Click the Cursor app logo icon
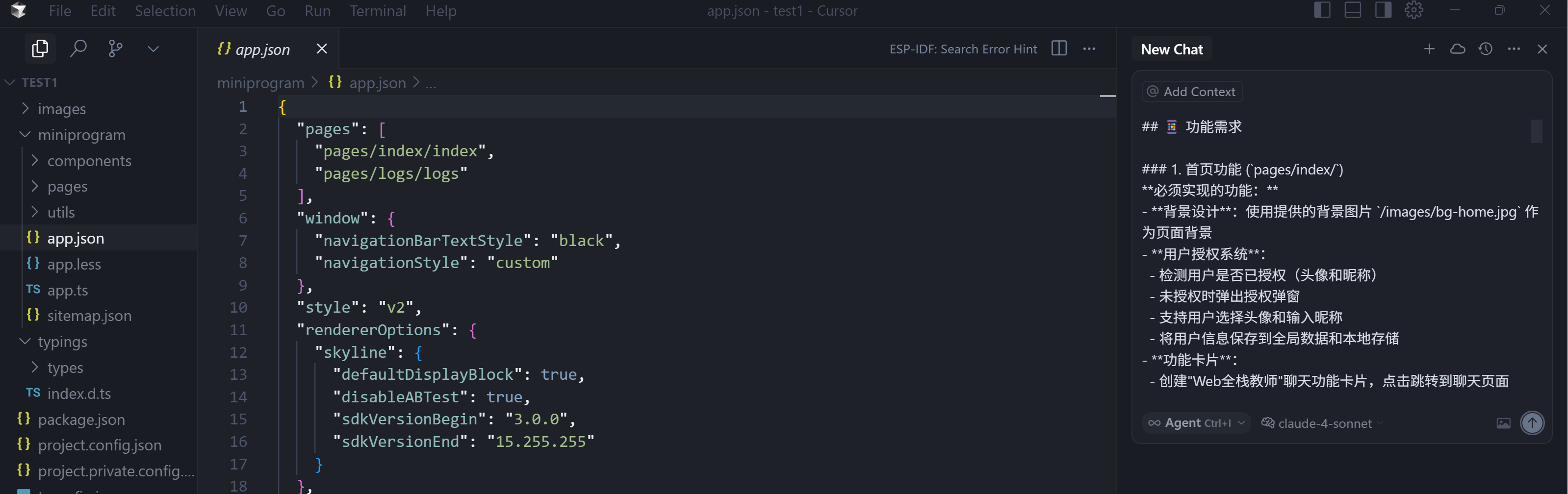The width and height of the screenshot is (1568, 494). point(19,10)
